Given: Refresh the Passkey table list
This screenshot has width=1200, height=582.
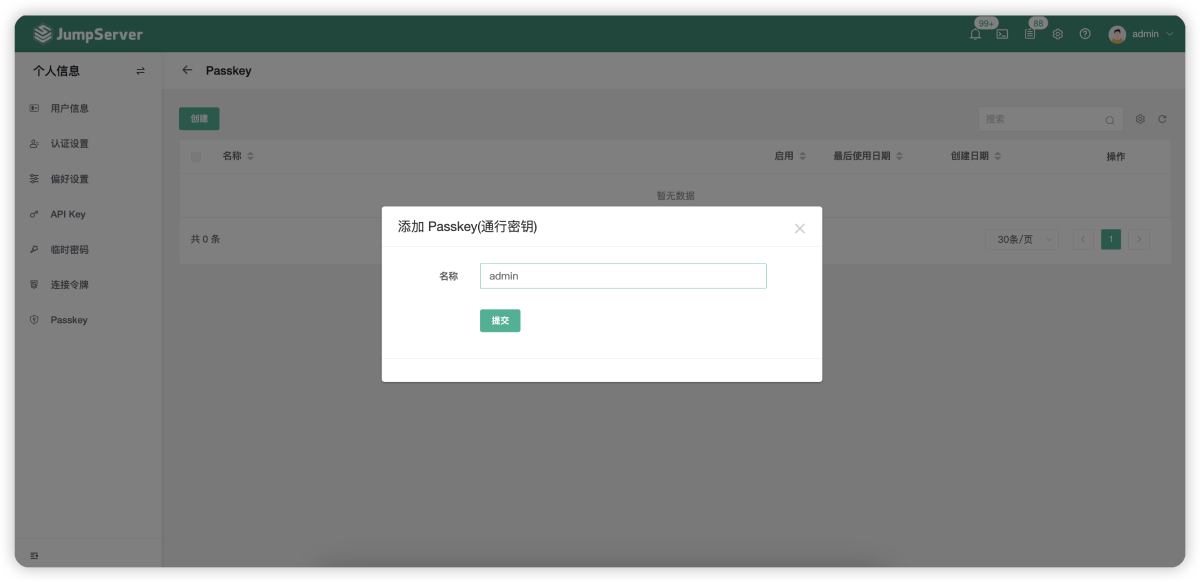Looking at the screenshot, I should 1162,118.
